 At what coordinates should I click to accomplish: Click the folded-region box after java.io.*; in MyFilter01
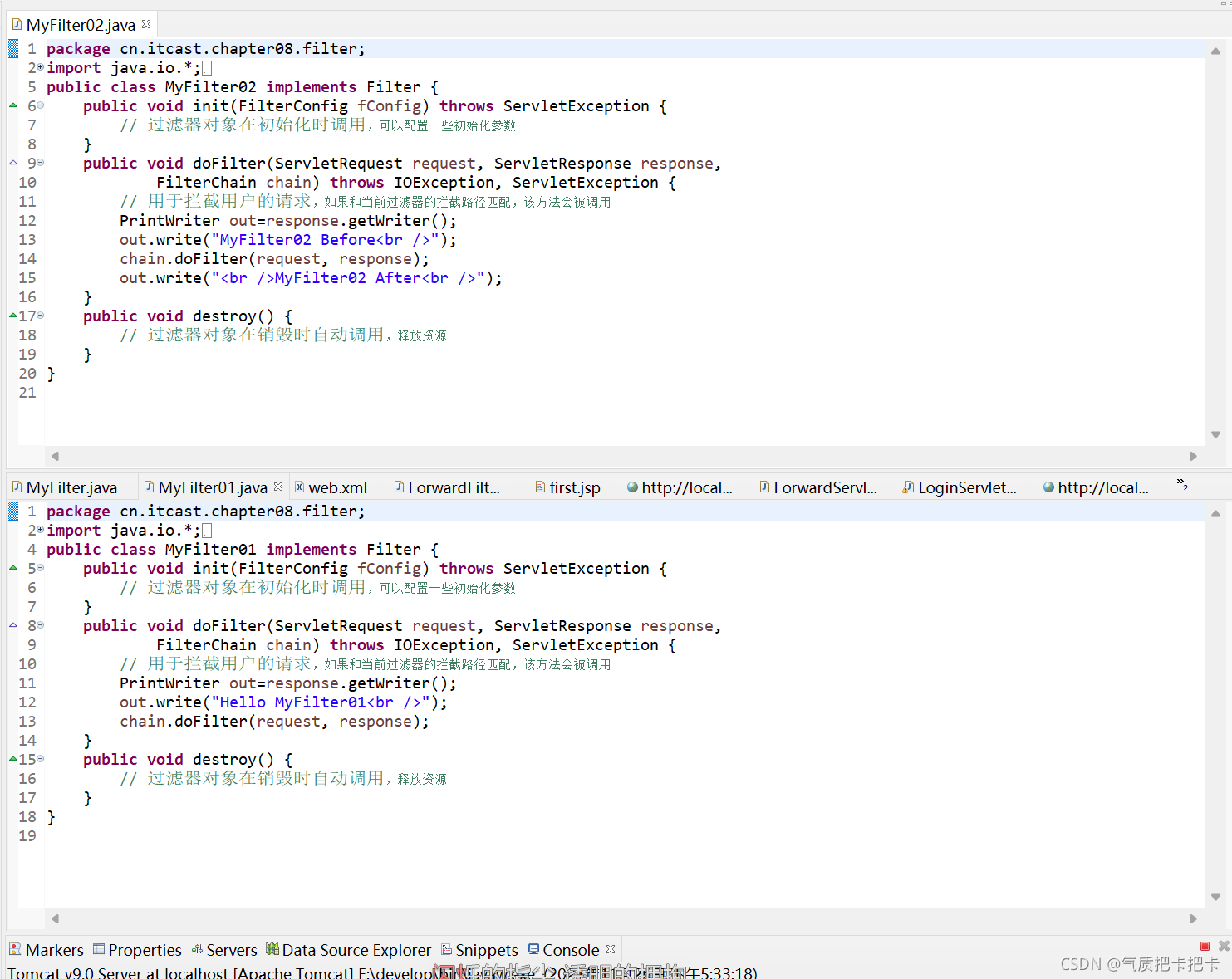click(207, 531)
